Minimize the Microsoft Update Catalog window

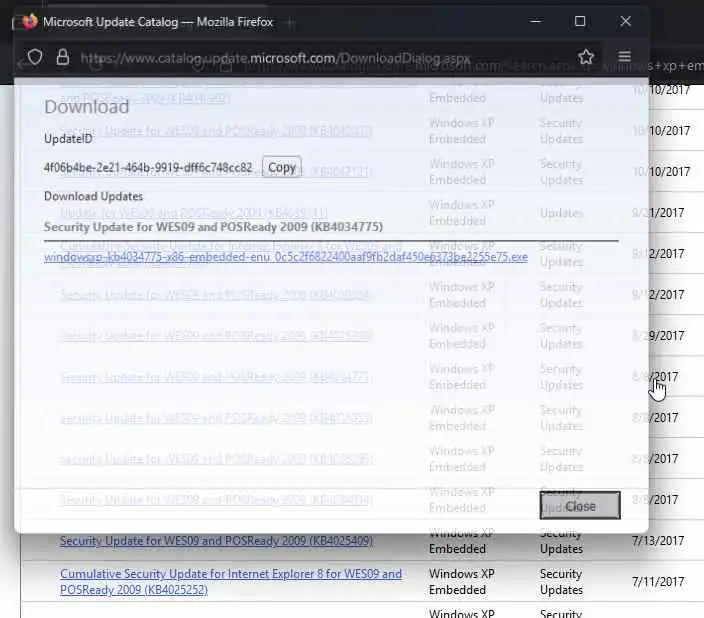pos(535,21)
